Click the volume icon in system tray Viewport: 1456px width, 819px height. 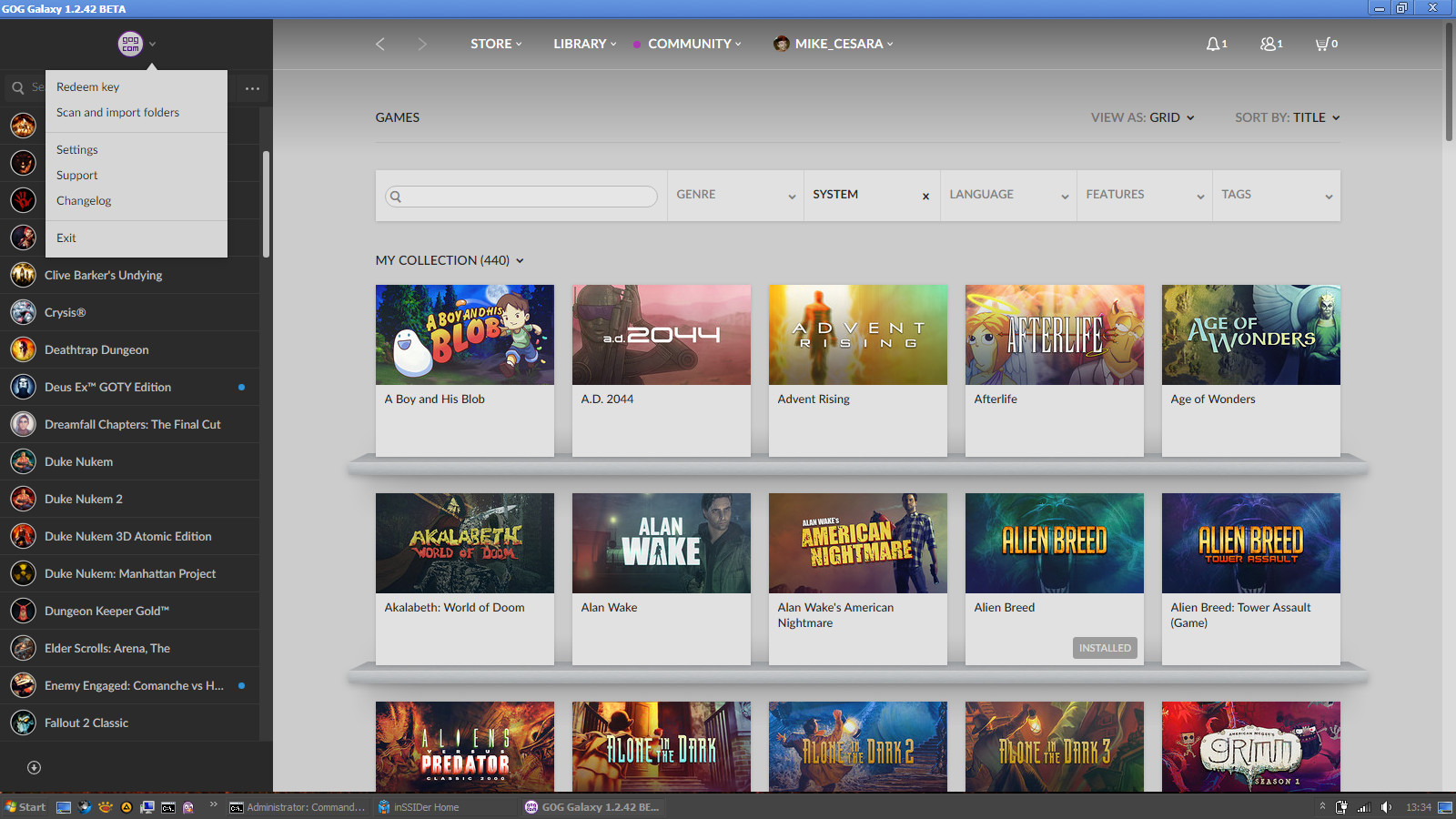click(1386, 807)
